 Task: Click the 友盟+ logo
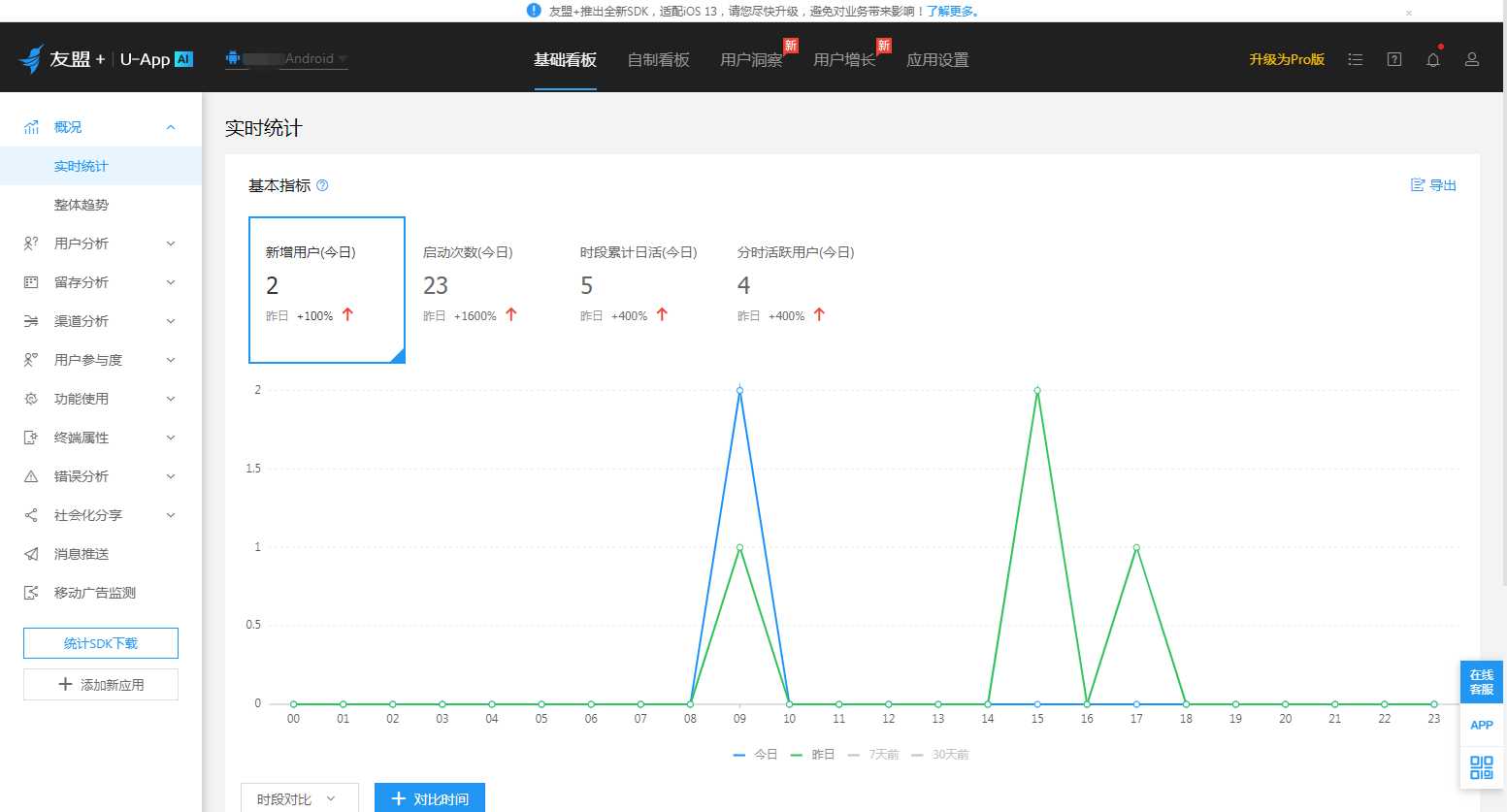[x=61, y=59]
